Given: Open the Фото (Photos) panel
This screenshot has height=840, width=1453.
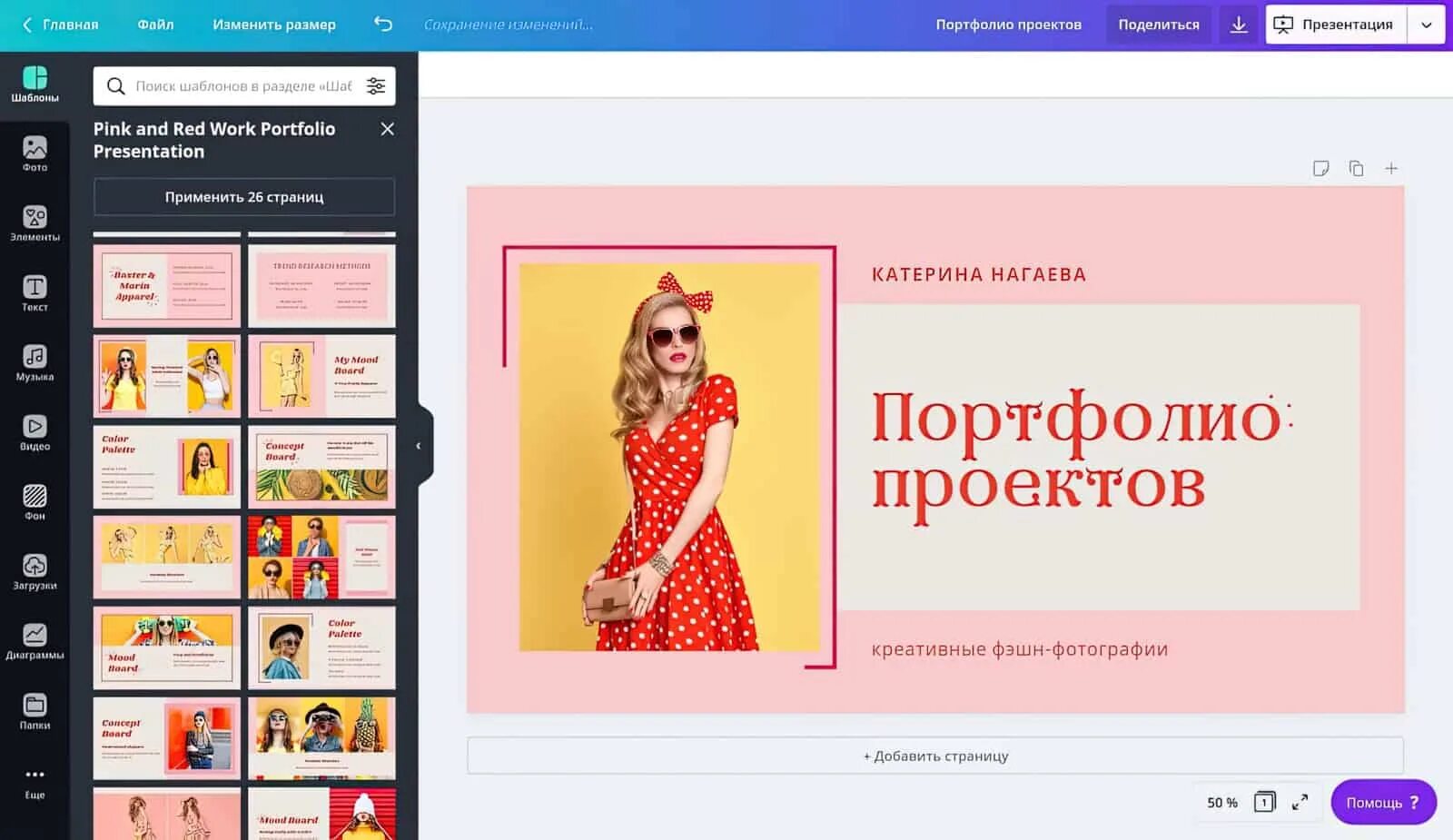Looking at the screenshot, I should point(35,153).
